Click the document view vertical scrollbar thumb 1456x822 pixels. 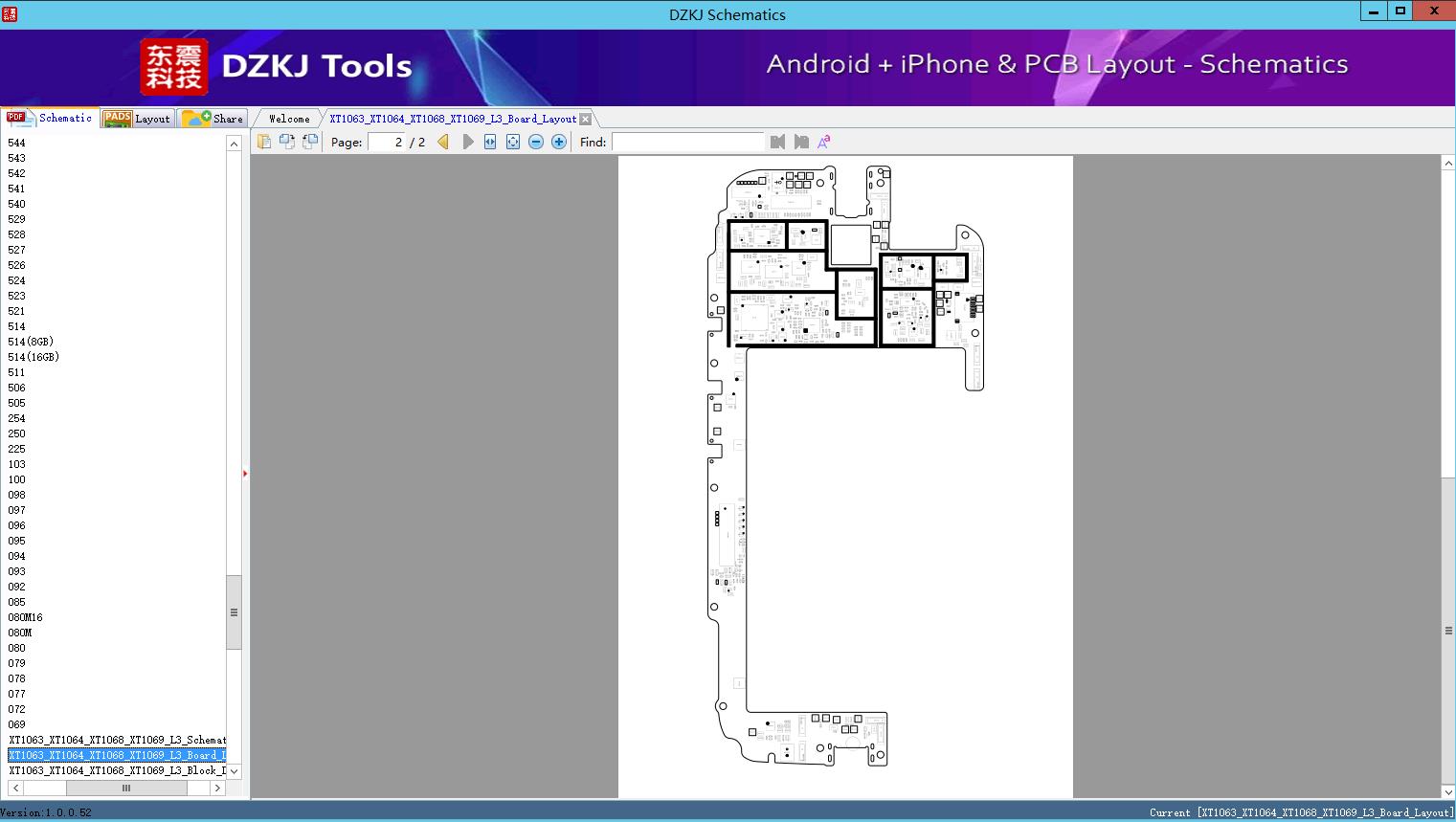click(x=1448, y=631)
